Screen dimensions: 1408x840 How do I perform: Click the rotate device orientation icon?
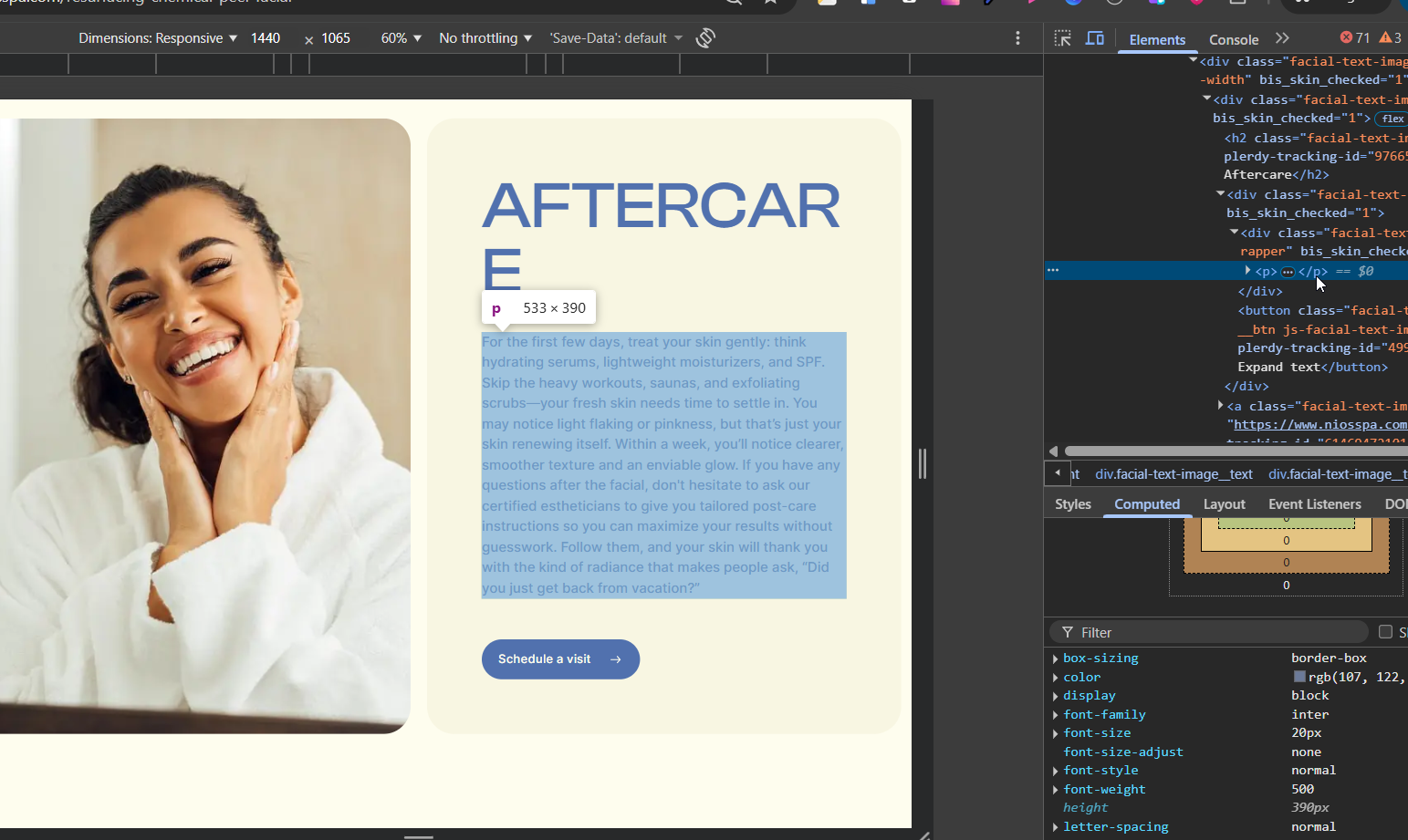click(x=705, y=38)
